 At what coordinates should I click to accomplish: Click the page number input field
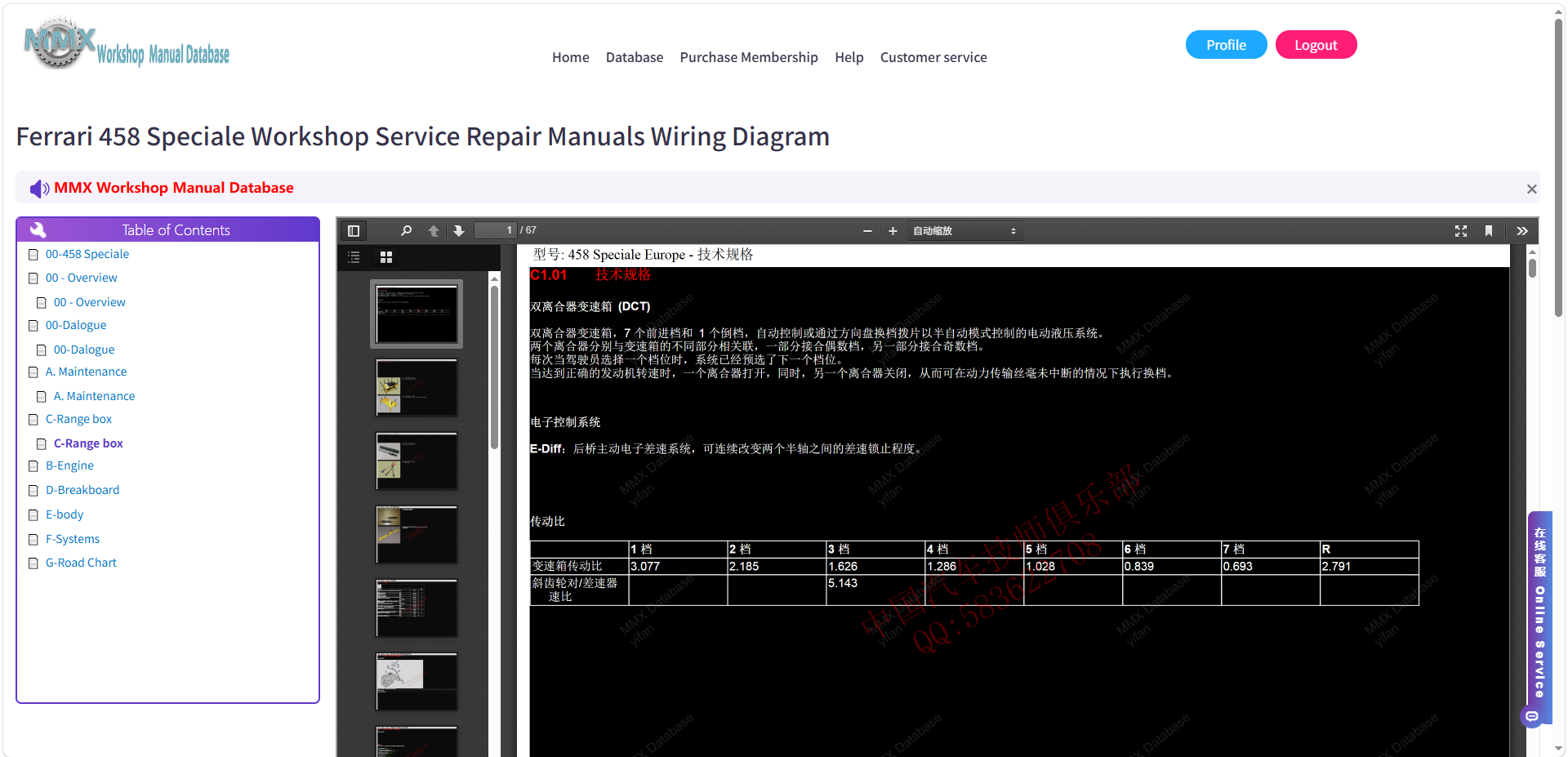point(497,230)
